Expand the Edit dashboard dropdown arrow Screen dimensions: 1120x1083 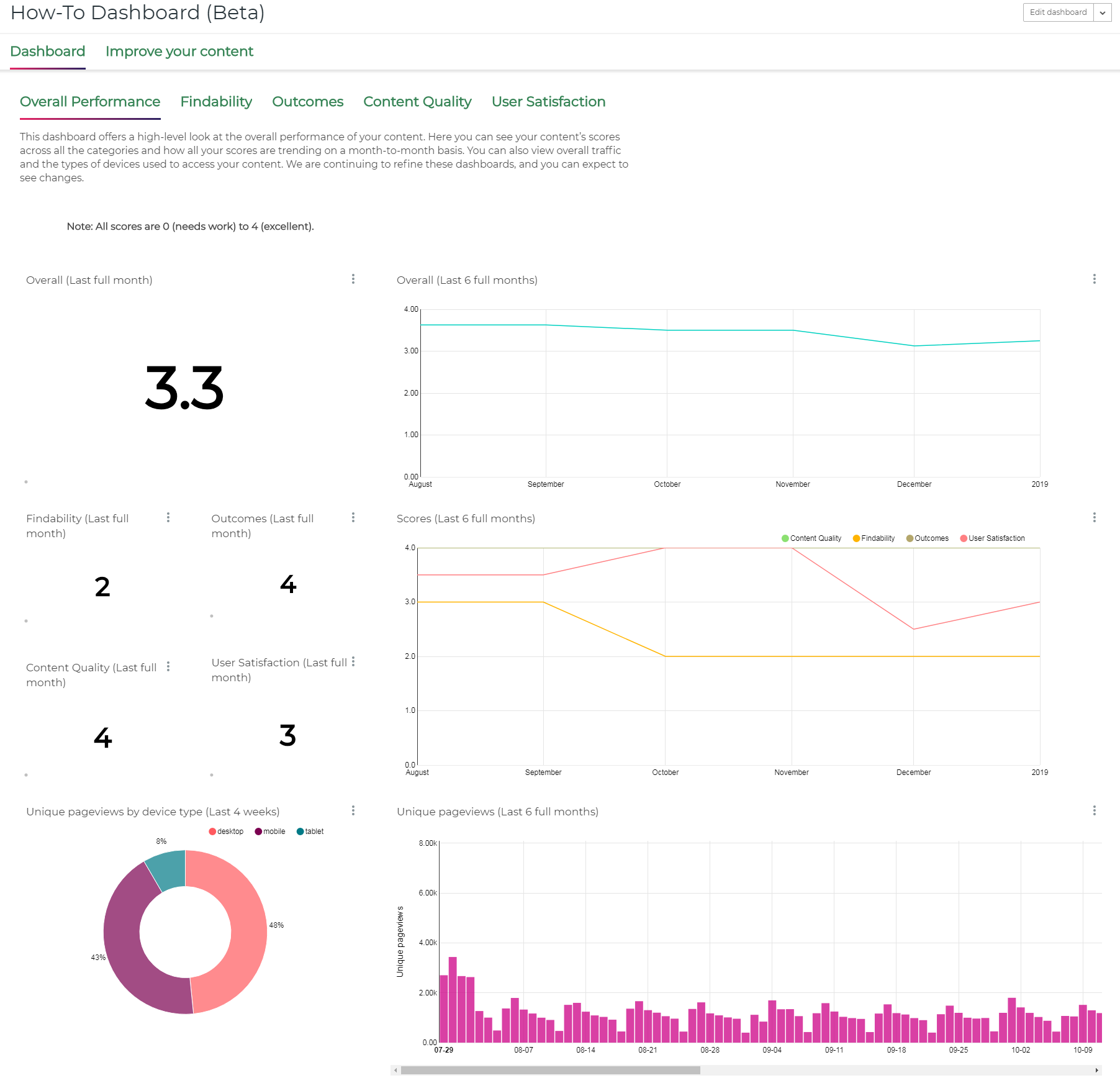pos(1103,12)
